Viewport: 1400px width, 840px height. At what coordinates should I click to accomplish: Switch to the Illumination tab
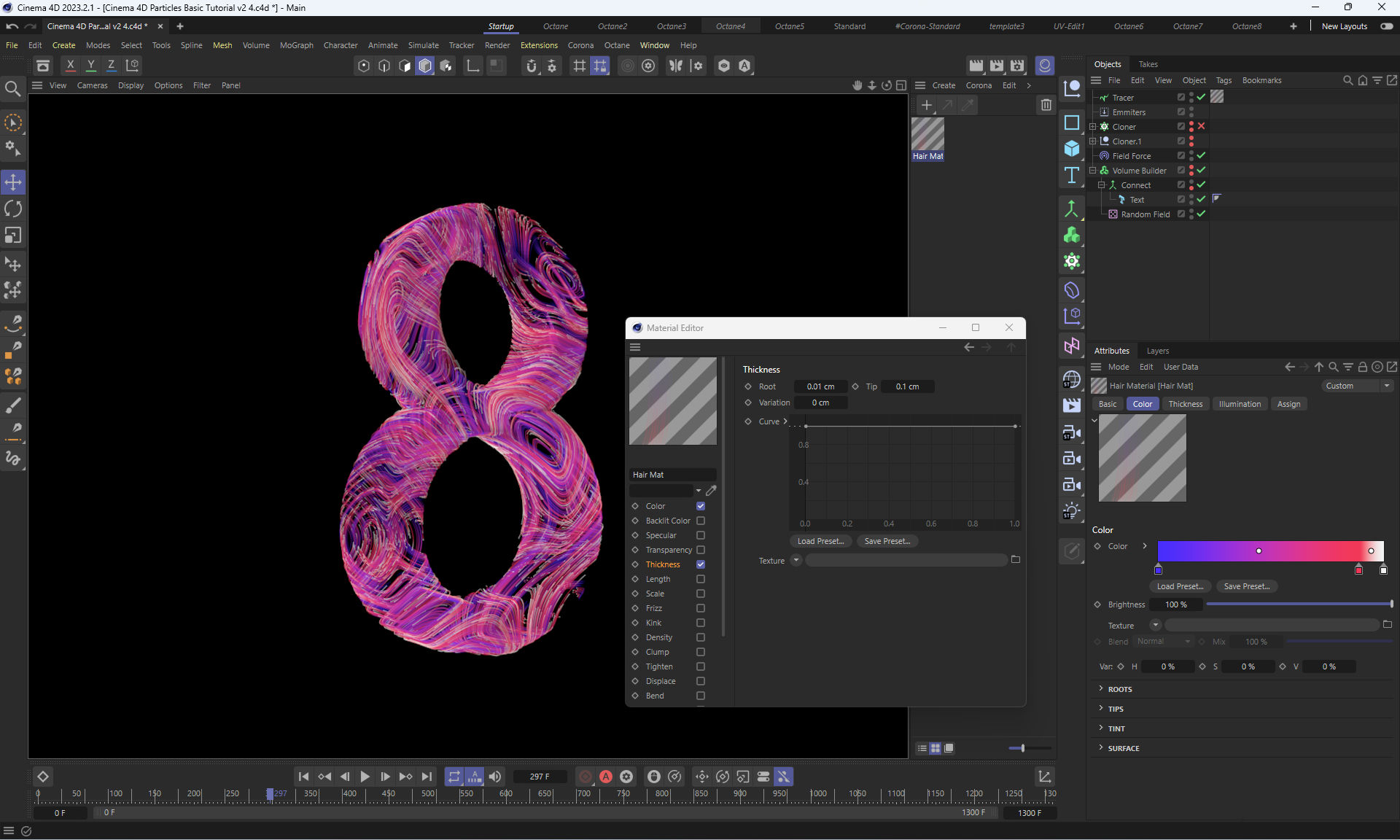coord(1239,404)
